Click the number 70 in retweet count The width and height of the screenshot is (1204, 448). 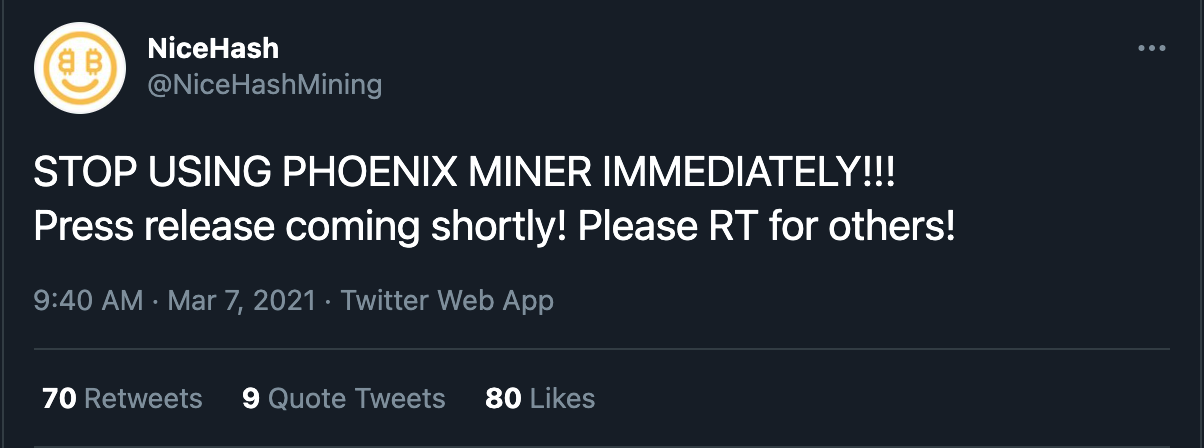(60, 398)
